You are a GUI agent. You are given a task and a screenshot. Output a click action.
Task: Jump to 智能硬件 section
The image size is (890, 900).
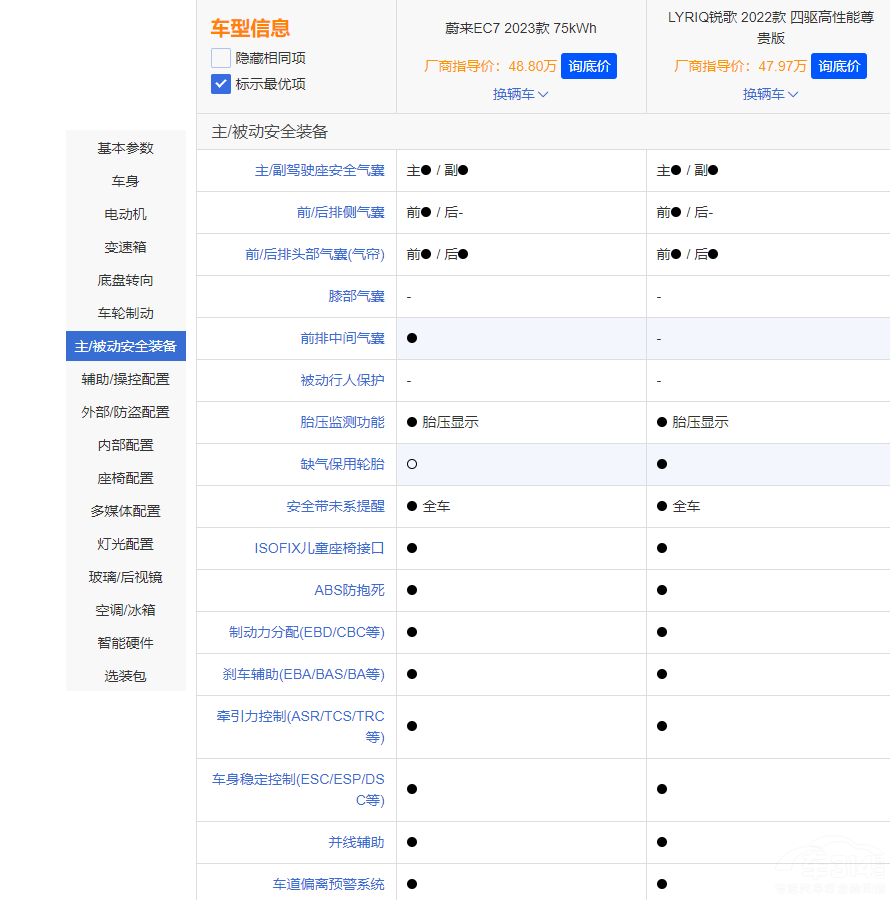tap(125, 643)
